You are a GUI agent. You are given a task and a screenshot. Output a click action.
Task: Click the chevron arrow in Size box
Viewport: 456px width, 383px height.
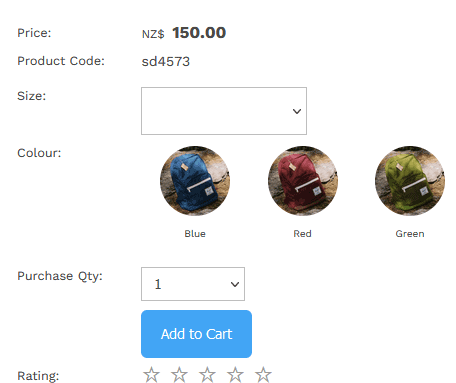coord(297,111)
